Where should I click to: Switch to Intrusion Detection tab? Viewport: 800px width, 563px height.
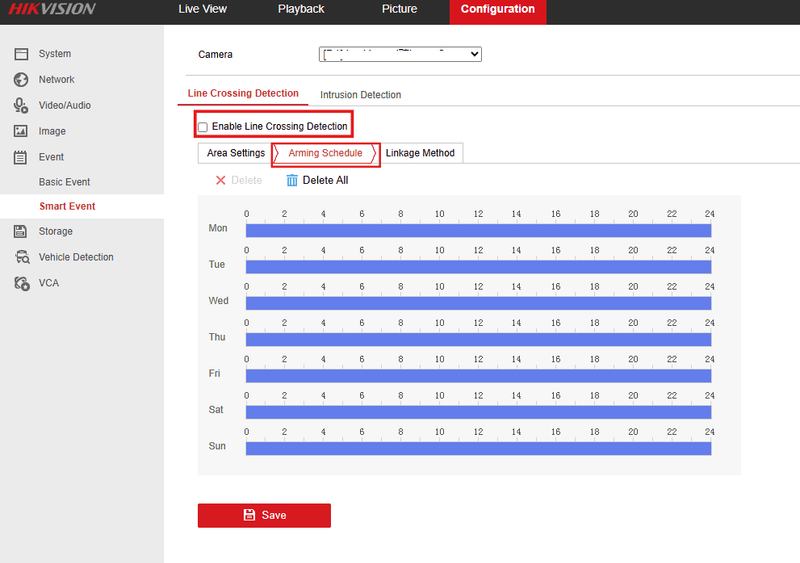click(x=361, y=94)
